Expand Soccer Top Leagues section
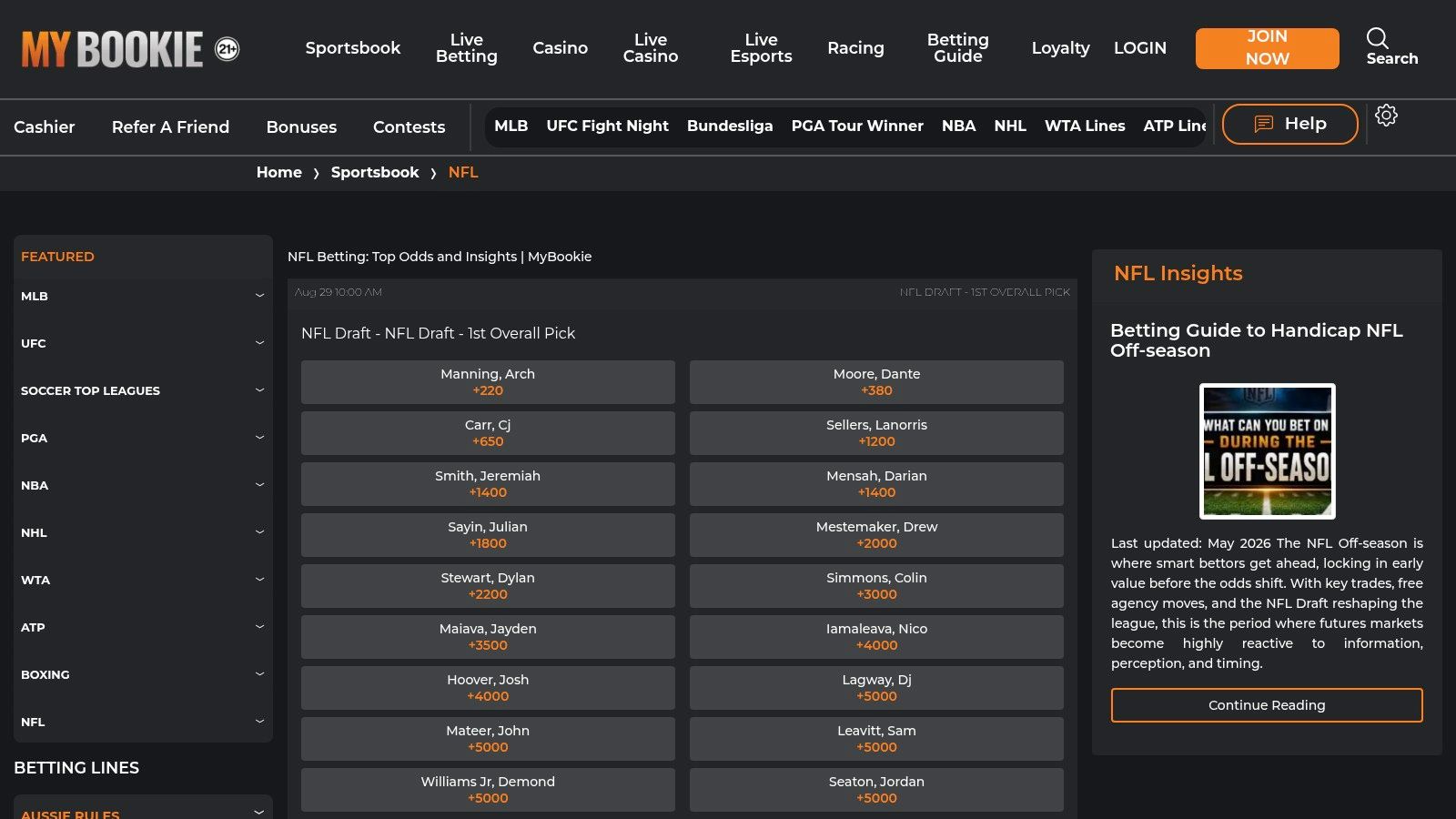The image size is (1456, 819). (x=143, y=390)
